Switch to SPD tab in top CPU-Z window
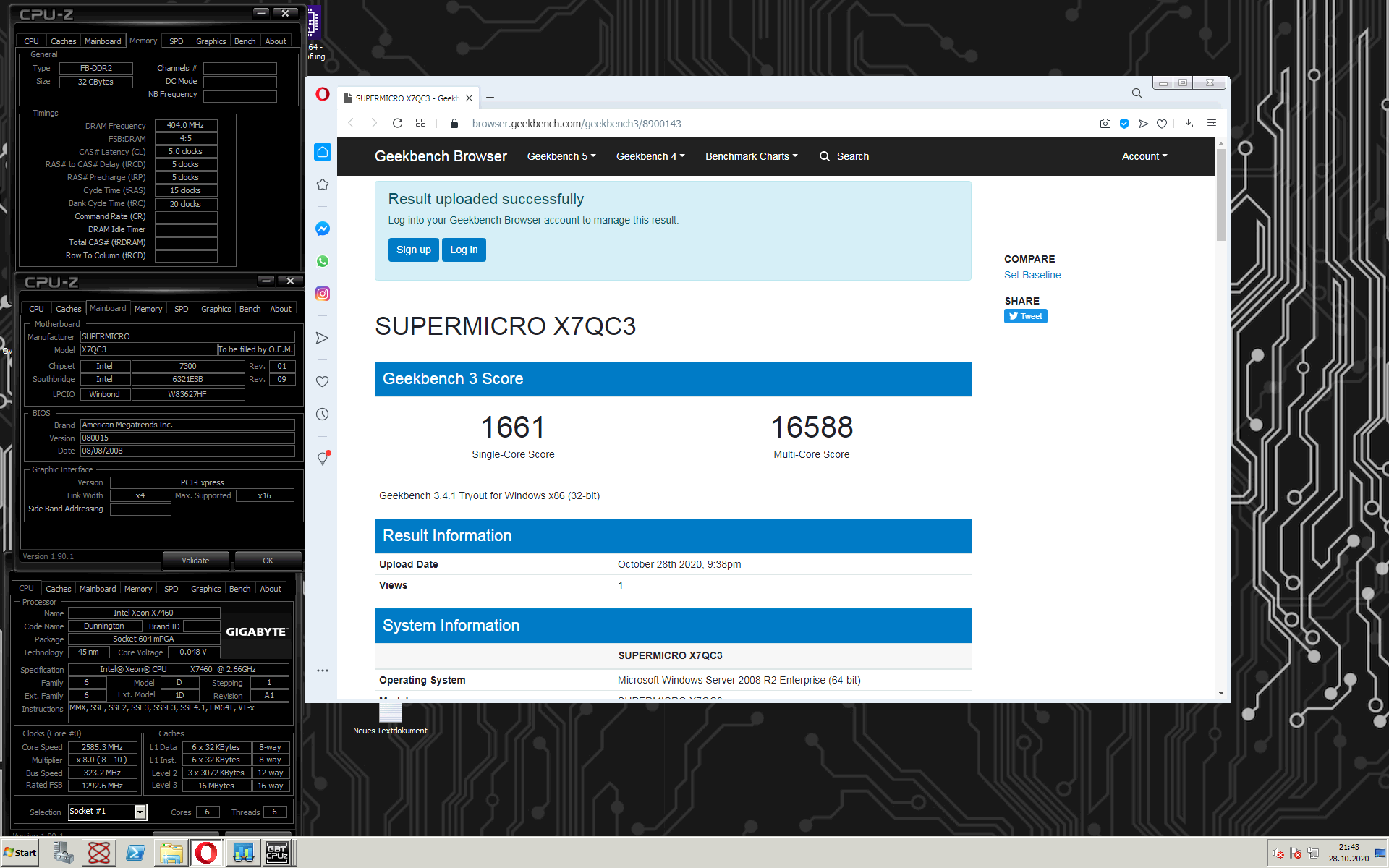This screenshot has width=1389, height=868. click(x=177, y=41)
